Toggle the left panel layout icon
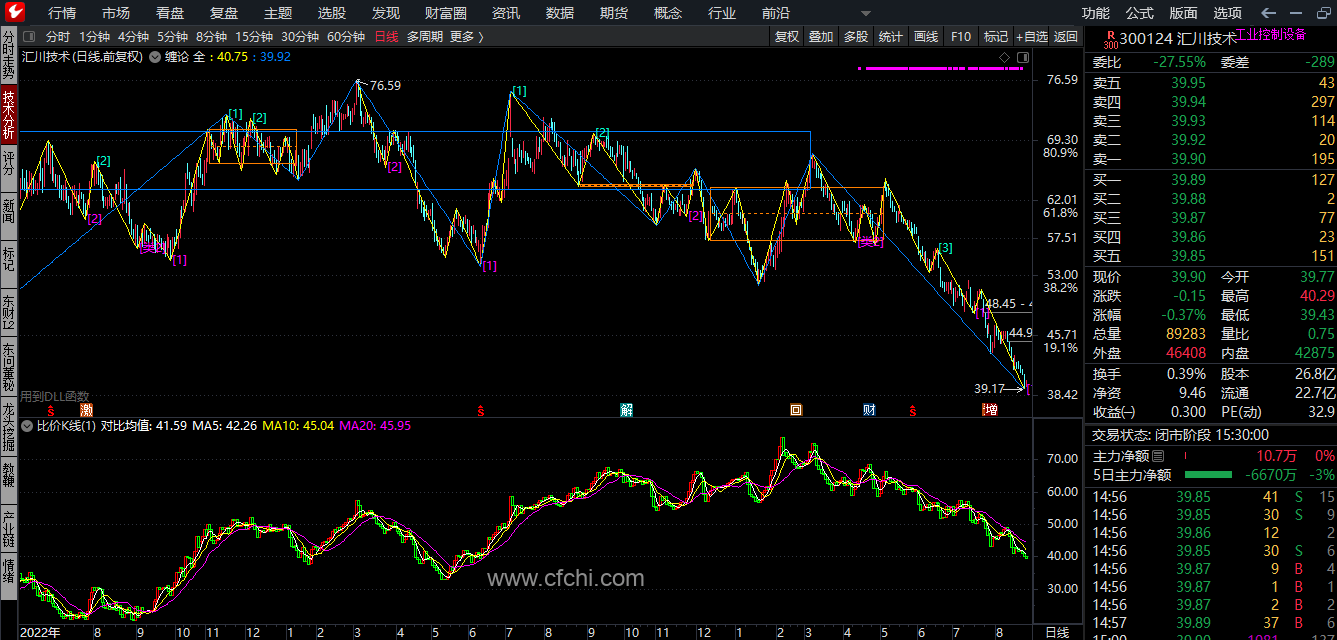This screenshot has height=640, width=1337. coord(28,37)
